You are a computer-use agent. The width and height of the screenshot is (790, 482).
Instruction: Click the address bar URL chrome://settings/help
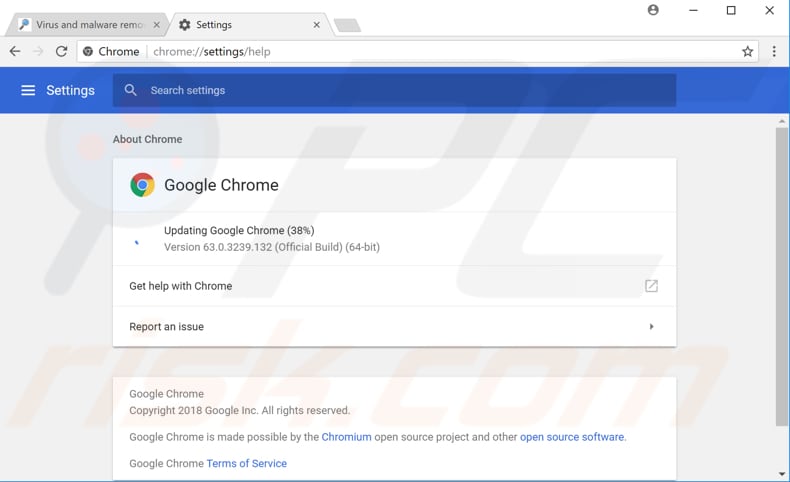pos(212,51)
